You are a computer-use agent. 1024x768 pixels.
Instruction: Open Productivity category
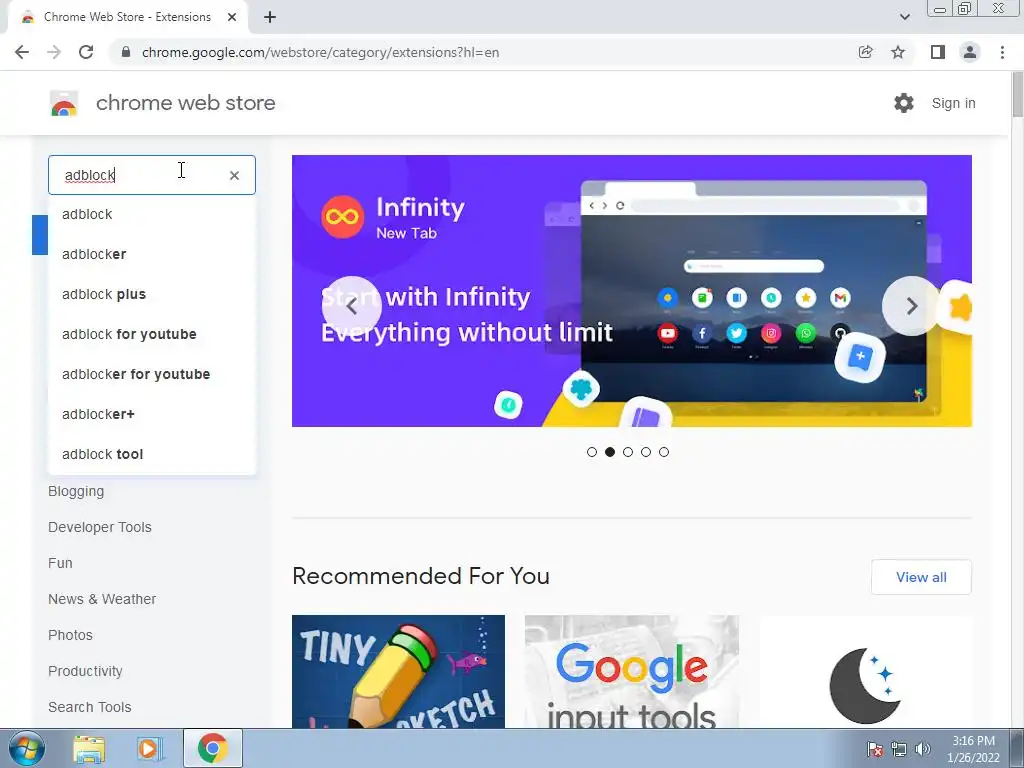(x=85, y=671)
